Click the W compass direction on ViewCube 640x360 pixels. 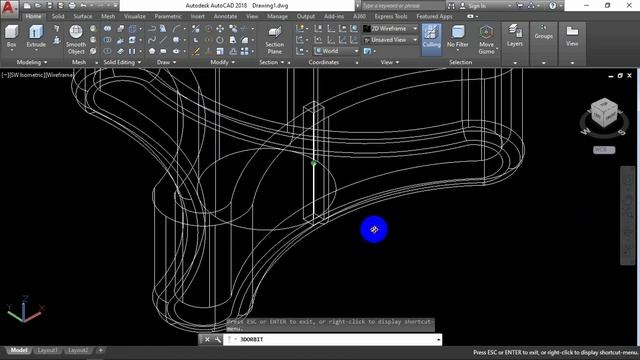click(586, 131)
